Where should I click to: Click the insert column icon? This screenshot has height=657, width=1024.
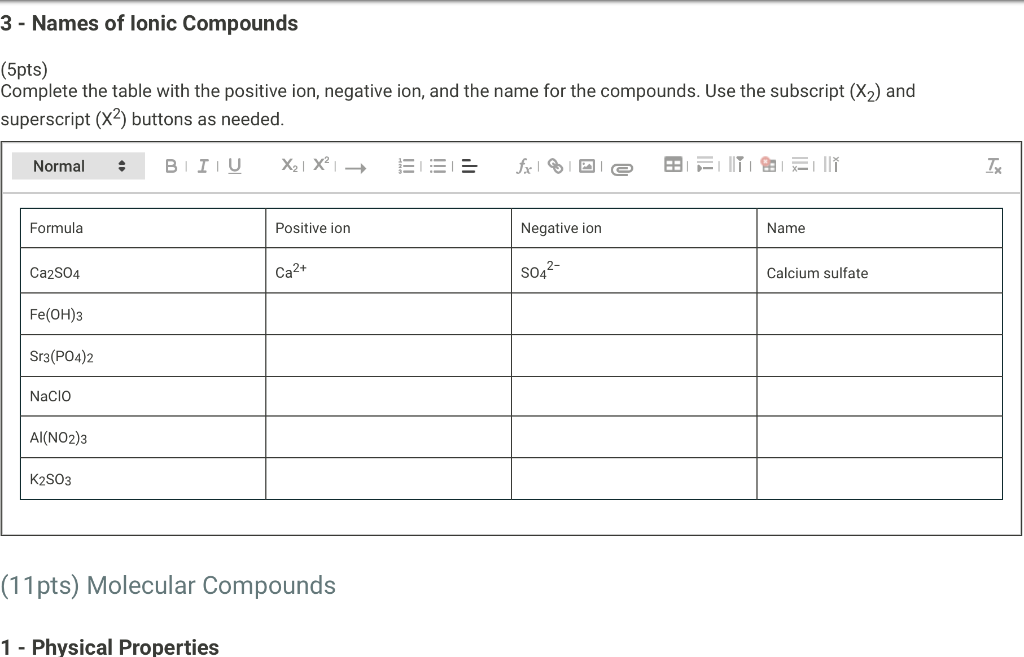pyautogui.click(x=739, y=166)
